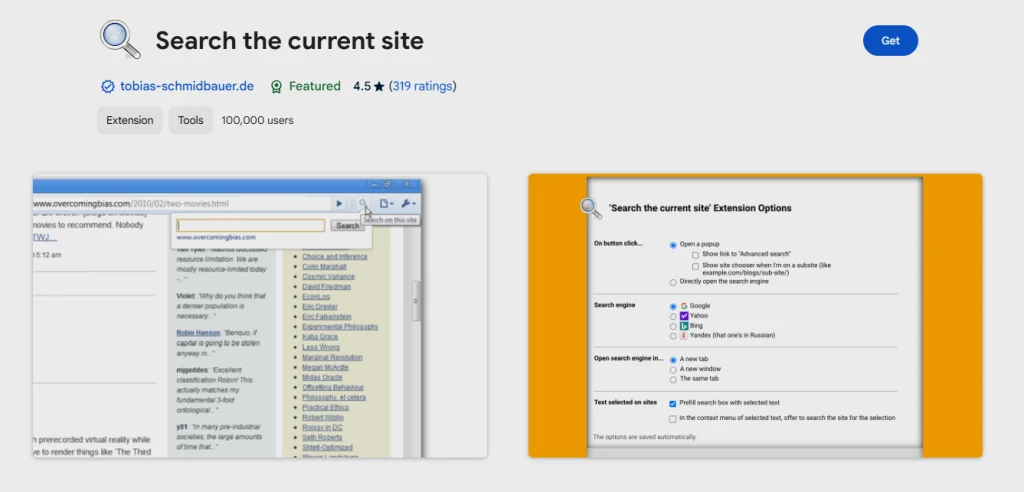1024x492 pixels.
Task: Select the Bing search engine radio button
Action: coord(673,326)
